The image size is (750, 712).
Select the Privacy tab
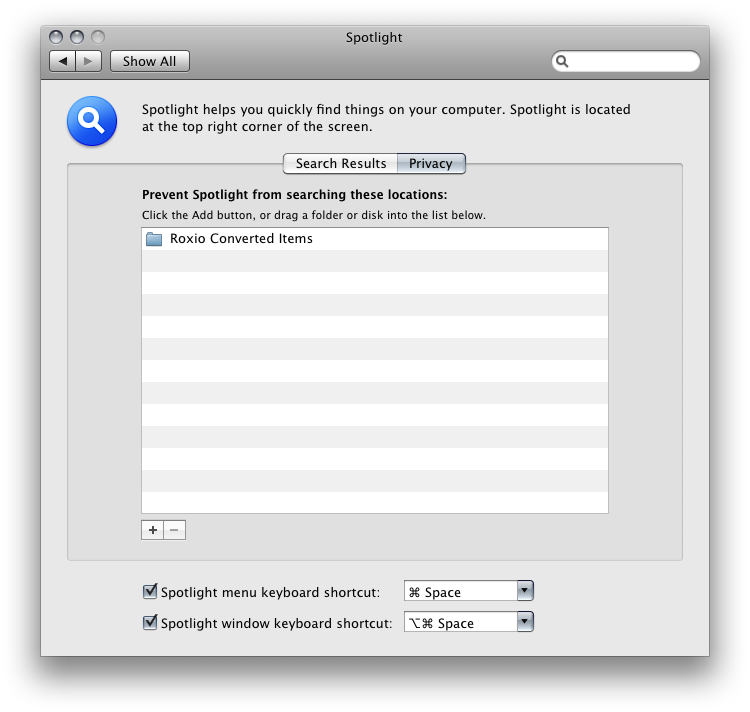click(431, 164)
